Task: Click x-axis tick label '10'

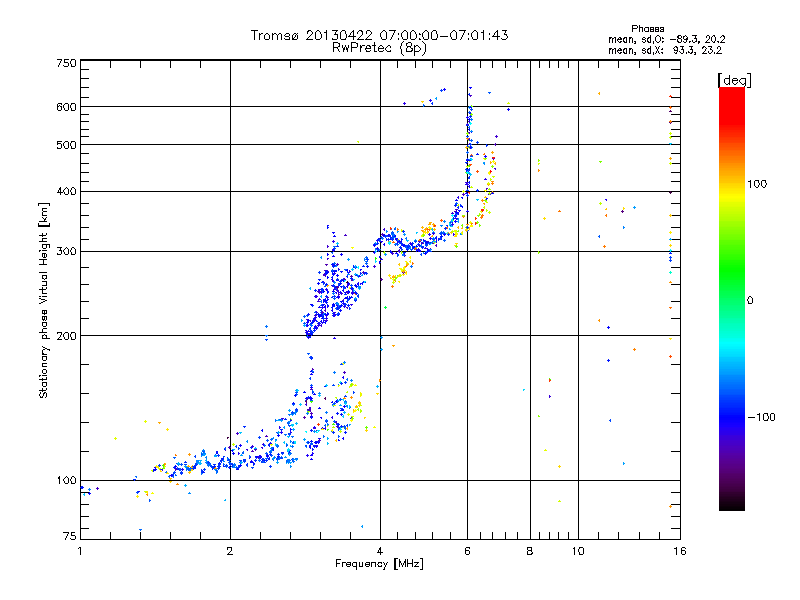Action: pyautogui.click(x=578, y=551)
